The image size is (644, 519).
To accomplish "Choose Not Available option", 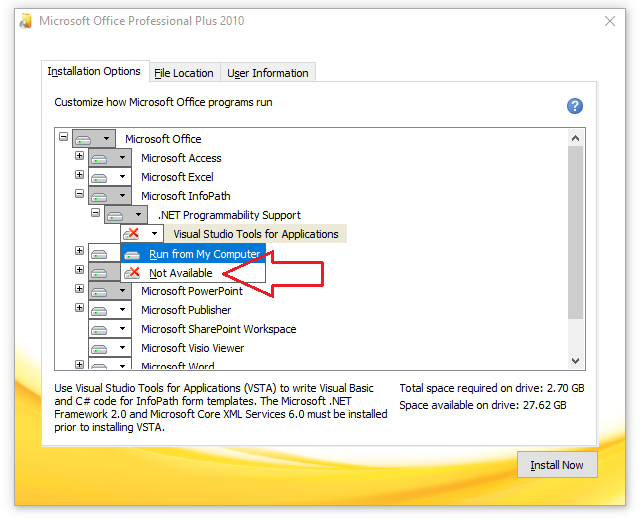I will coord(193,273).
